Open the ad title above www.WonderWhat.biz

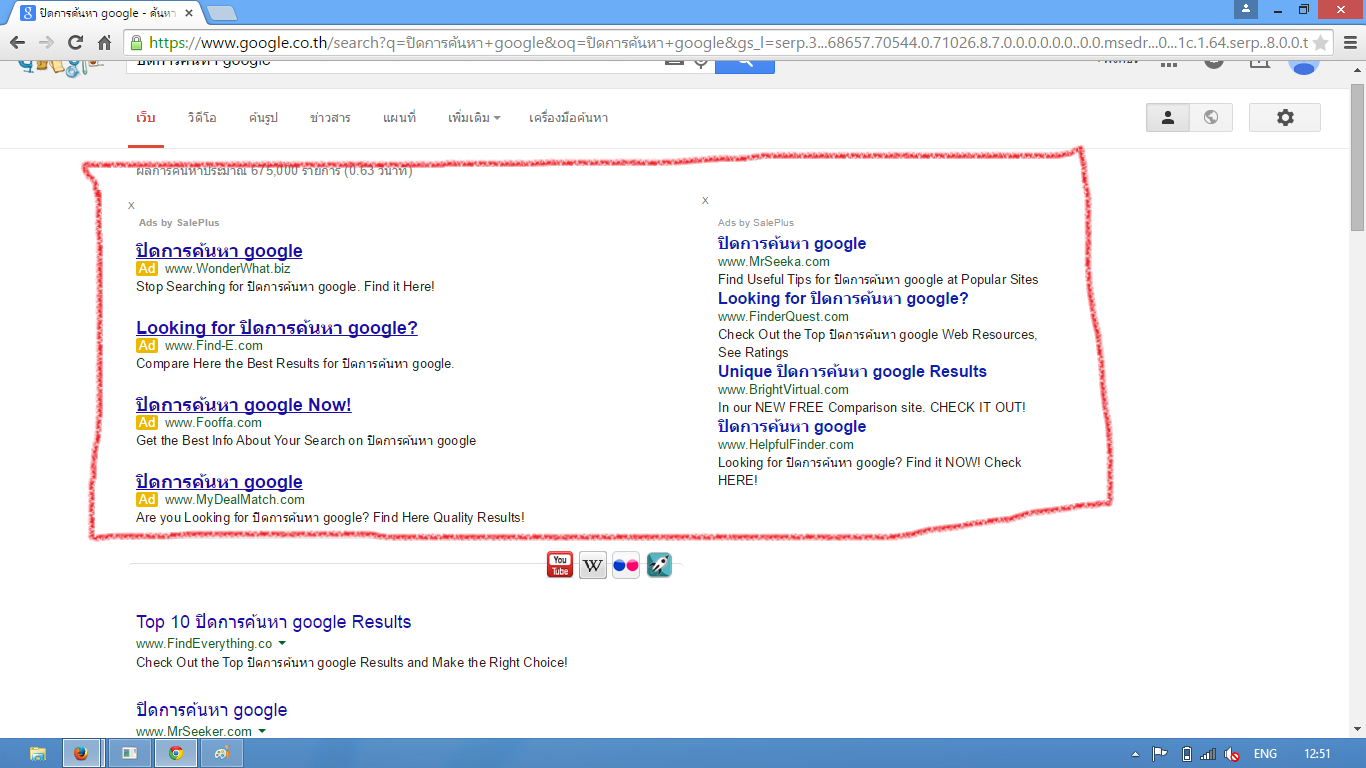tap(219, 251)
